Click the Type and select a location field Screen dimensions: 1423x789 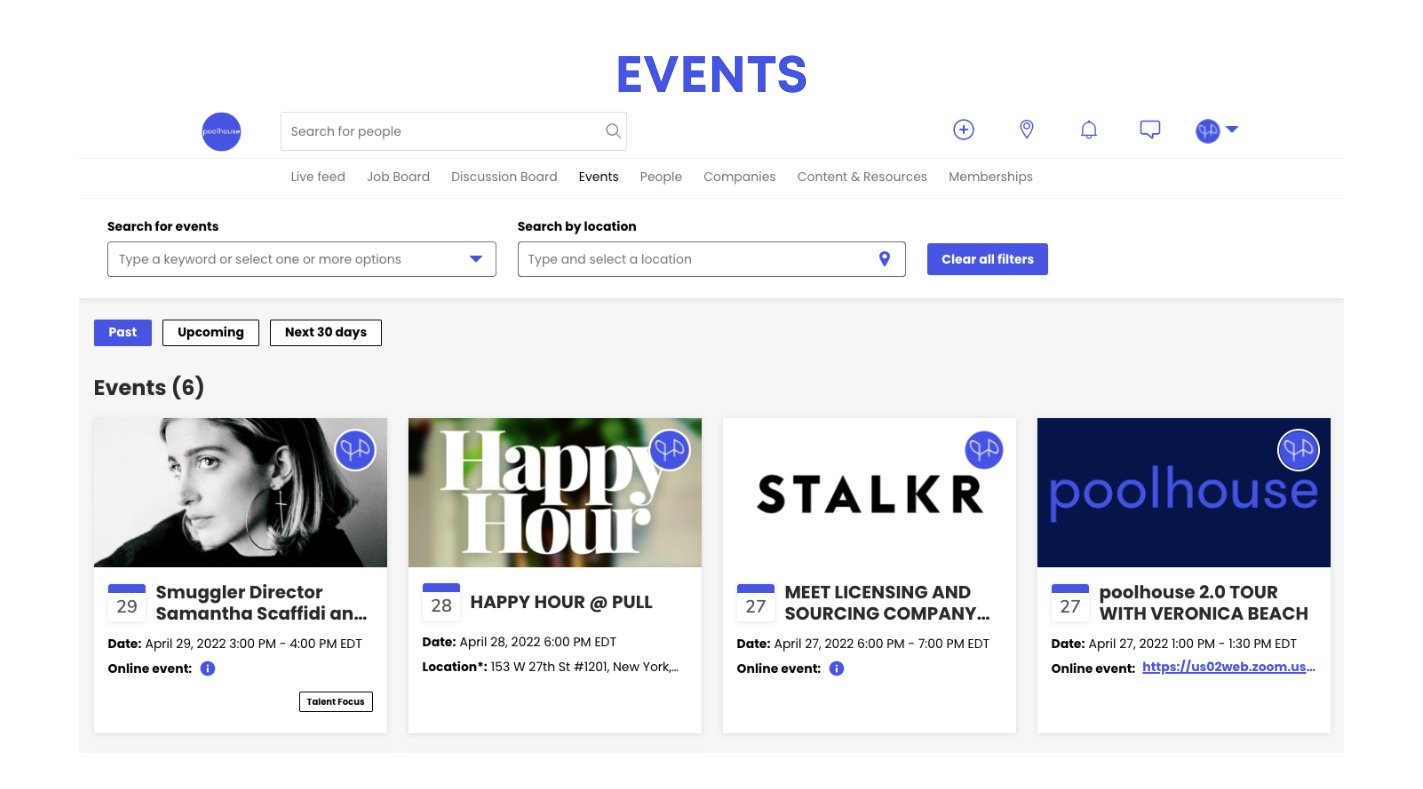(711, 259)
